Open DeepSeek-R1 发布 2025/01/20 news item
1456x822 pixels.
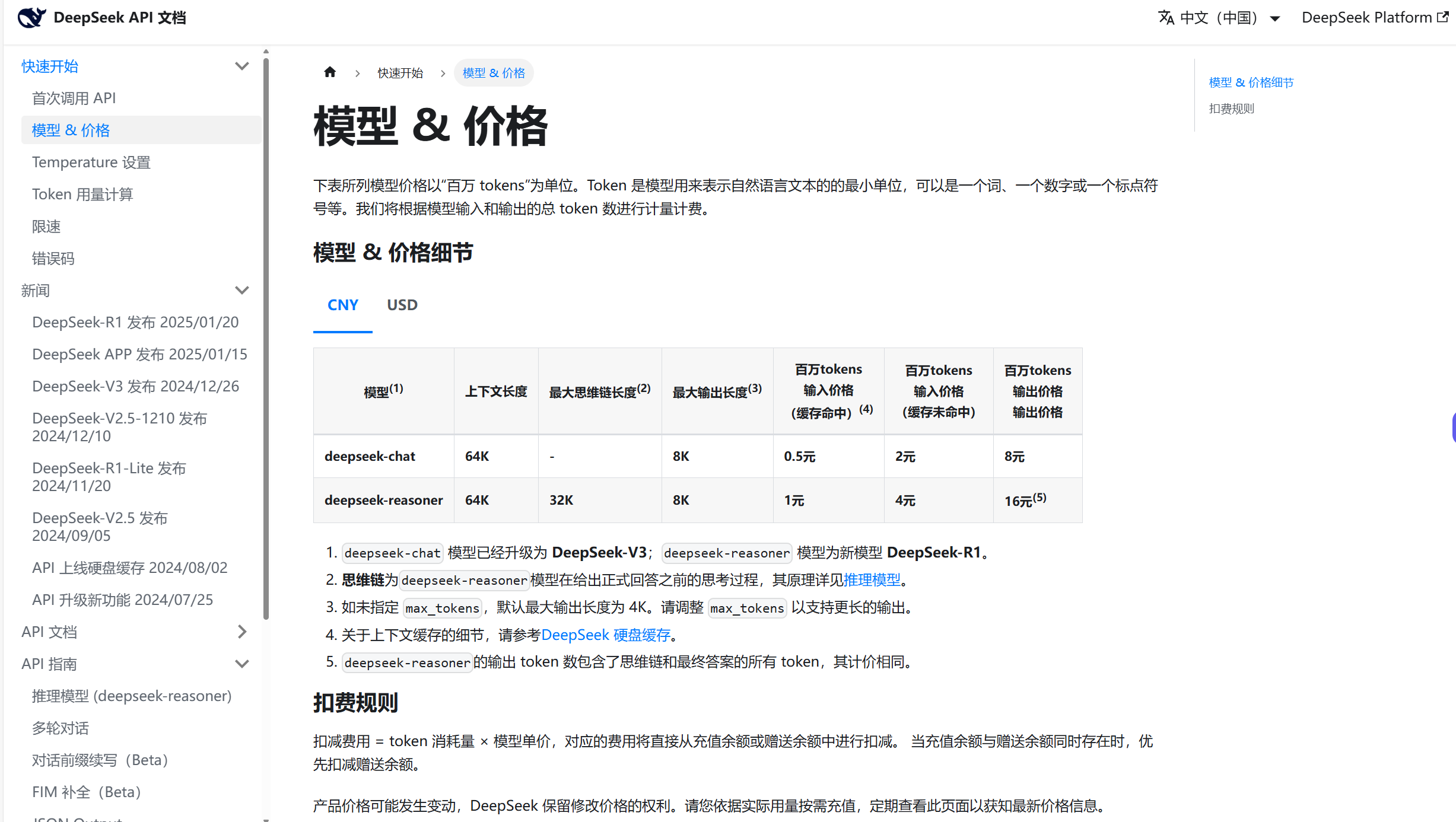(135, 322)
